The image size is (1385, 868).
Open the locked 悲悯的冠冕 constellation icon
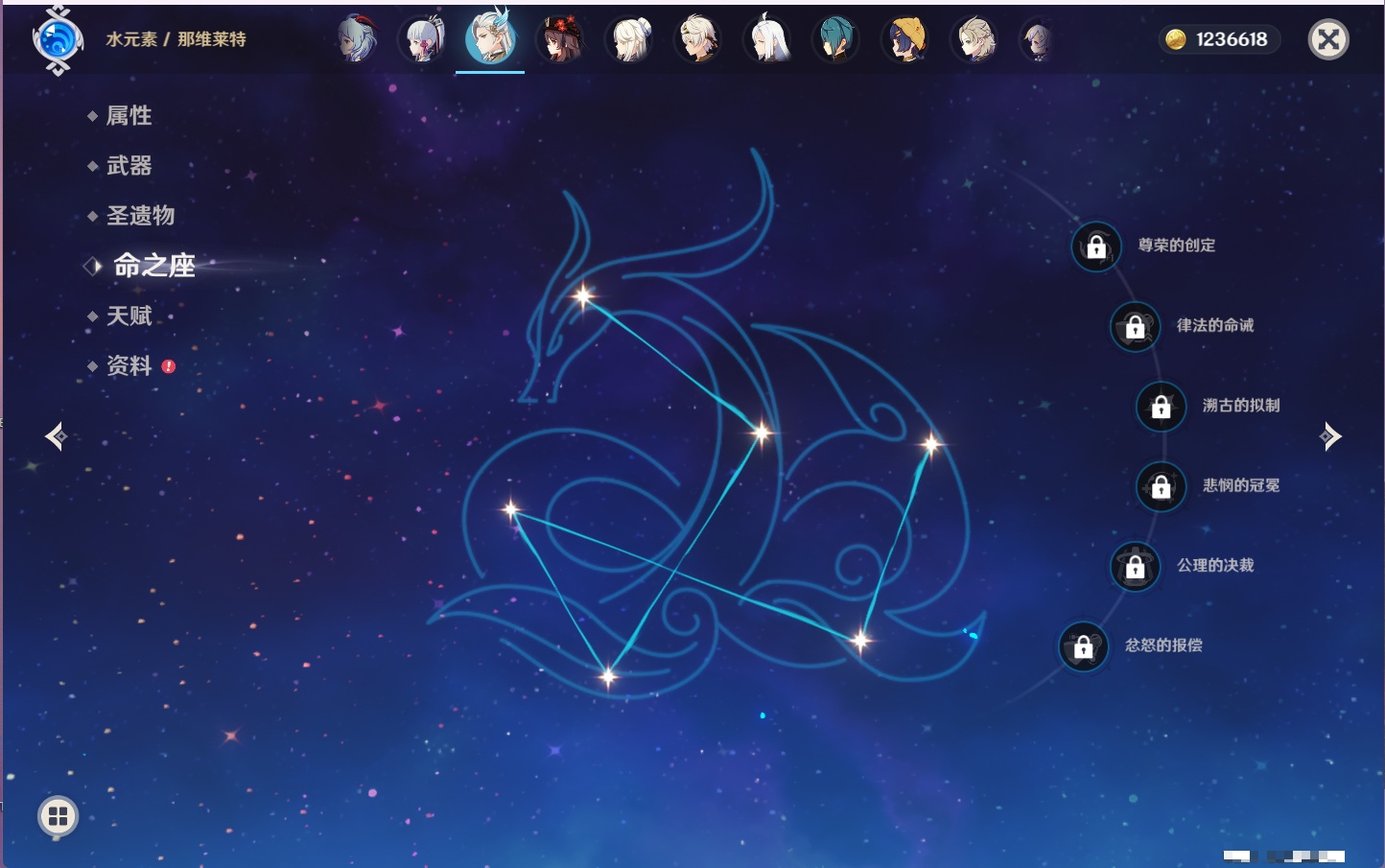[x=1161, y=486]
